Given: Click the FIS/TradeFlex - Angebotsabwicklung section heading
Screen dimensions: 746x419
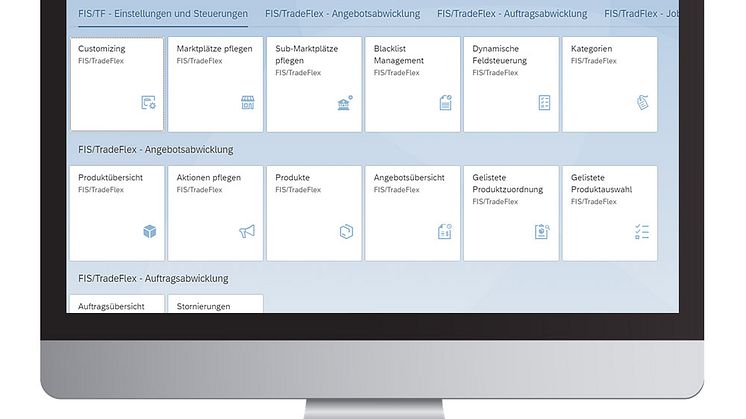Looking at the screenshot, I should pos(156,149).
